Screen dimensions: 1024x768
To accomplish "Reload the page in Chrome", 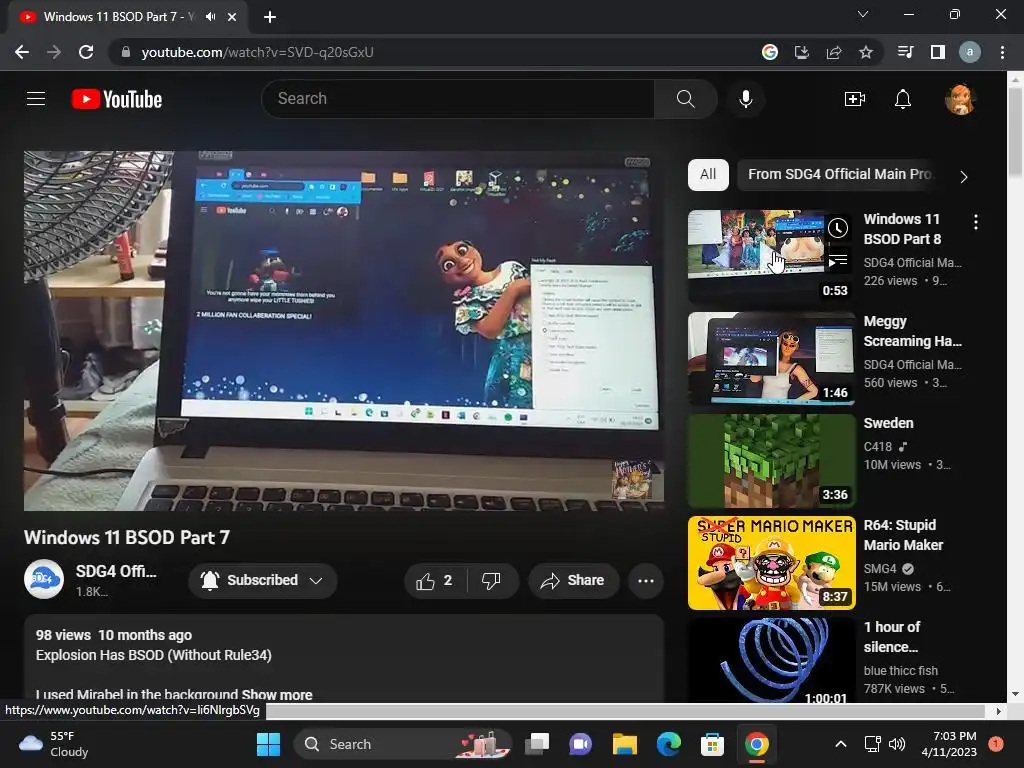I will pyautogui.click(x=86, y=52).
